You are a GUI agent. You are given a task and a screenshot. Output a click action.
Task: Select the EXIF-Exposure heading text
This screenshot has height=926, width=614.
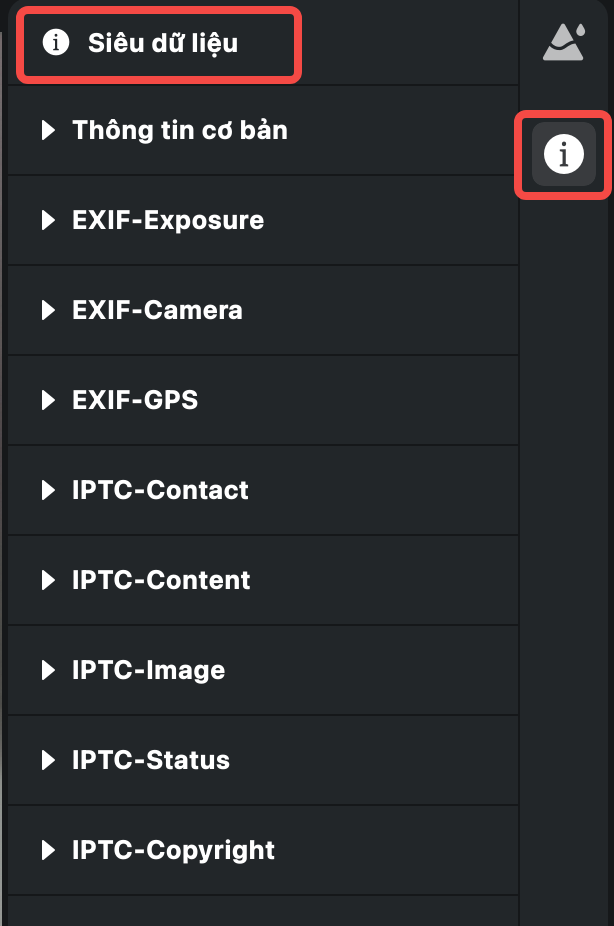coord(168,221)
